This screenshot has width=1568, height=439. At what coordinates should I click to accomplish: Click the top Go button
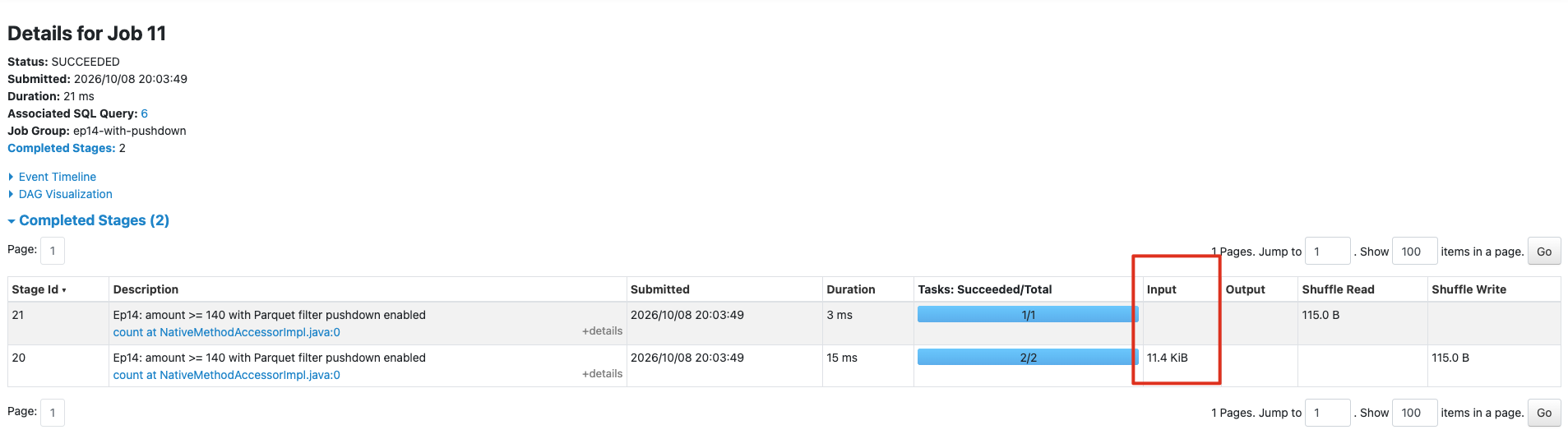coord(1544,252)
